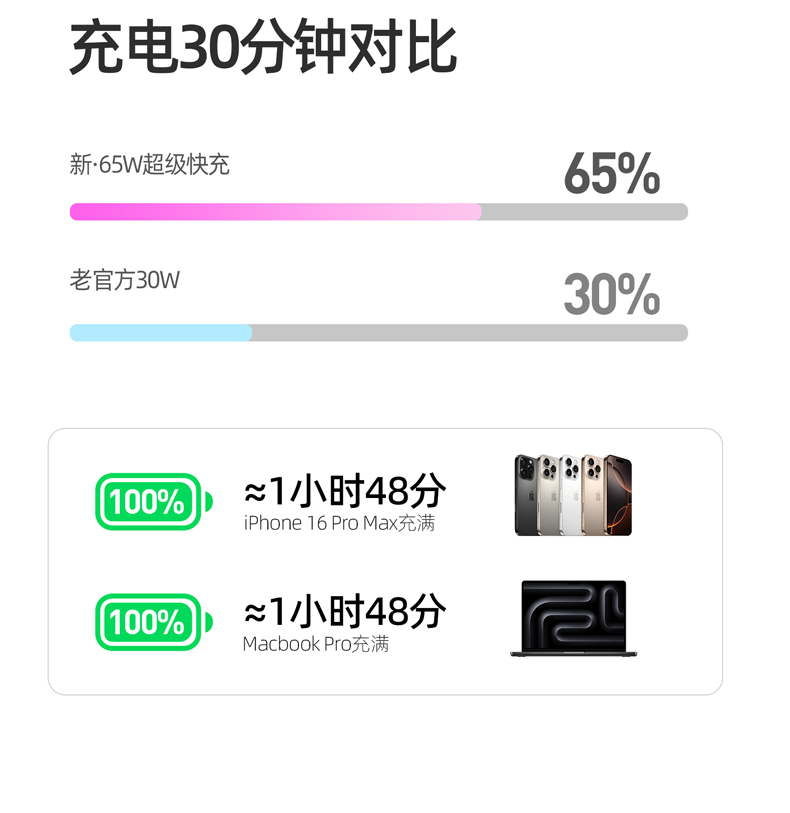Click the gray unfilled part of 65W bar
This screenshot has width=790, height=813.
[x=585, y=212]
